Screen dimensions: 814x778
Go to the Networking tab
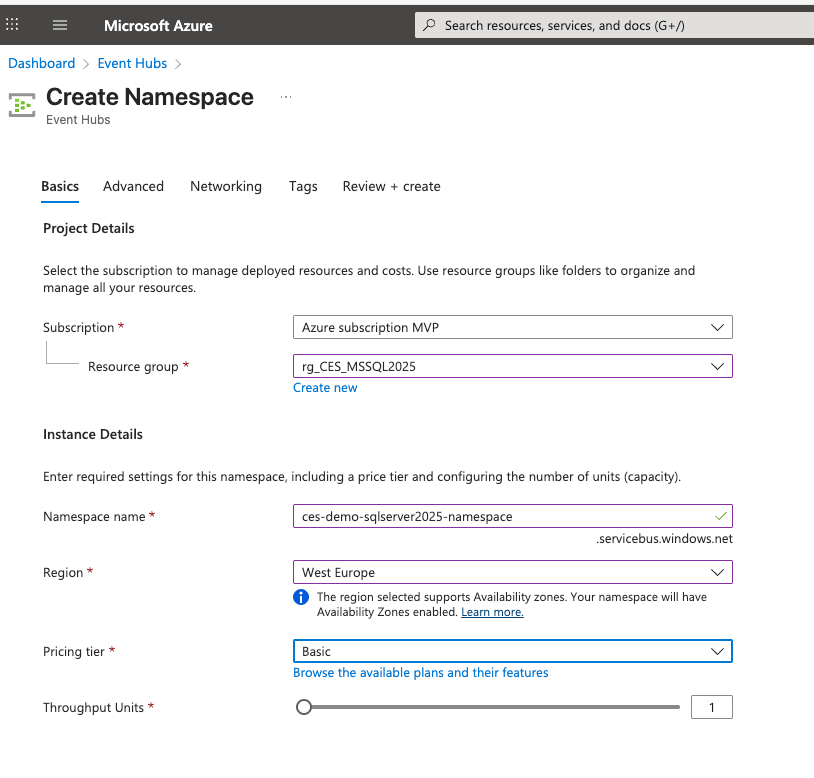pyautogui.click(x=226, y=186)
